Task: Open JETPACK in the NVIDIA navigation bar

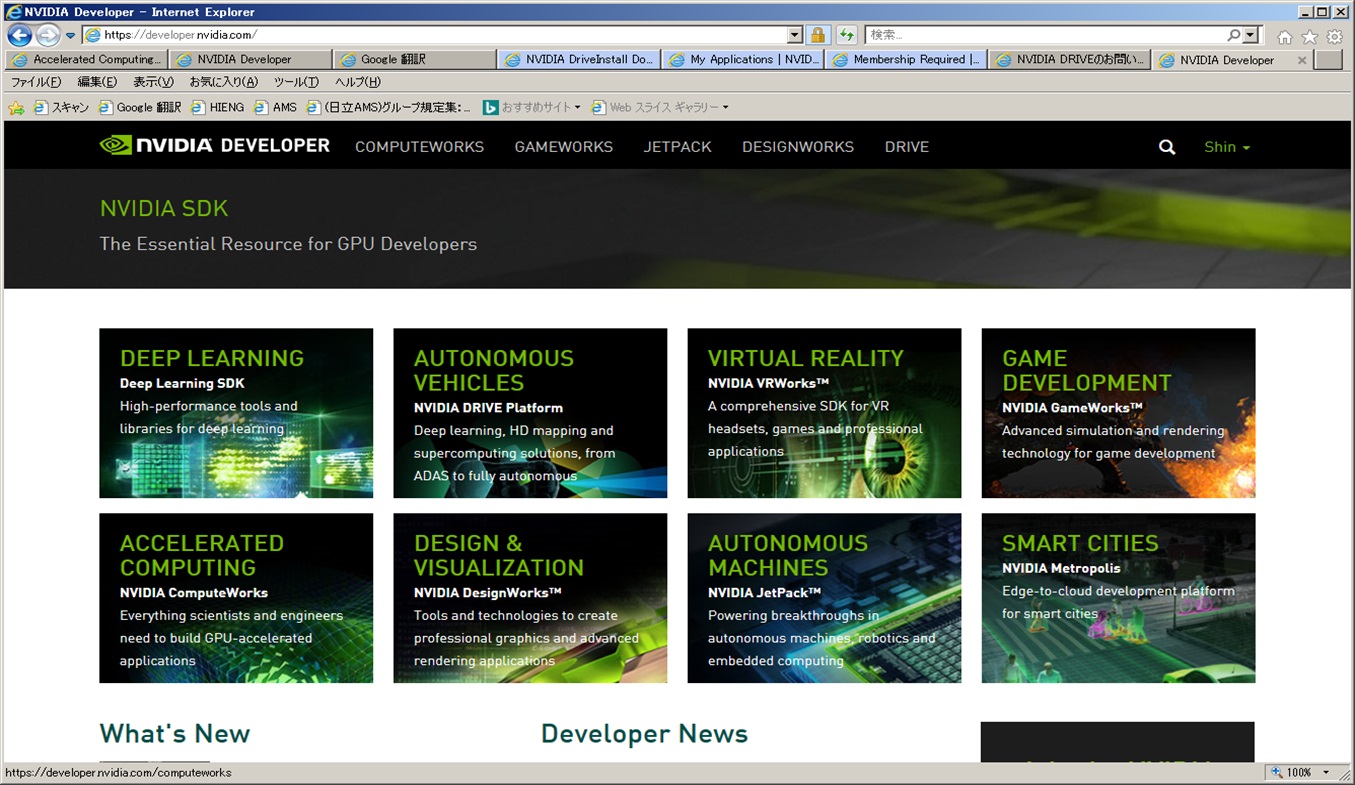Action: [x=678, y=147]
